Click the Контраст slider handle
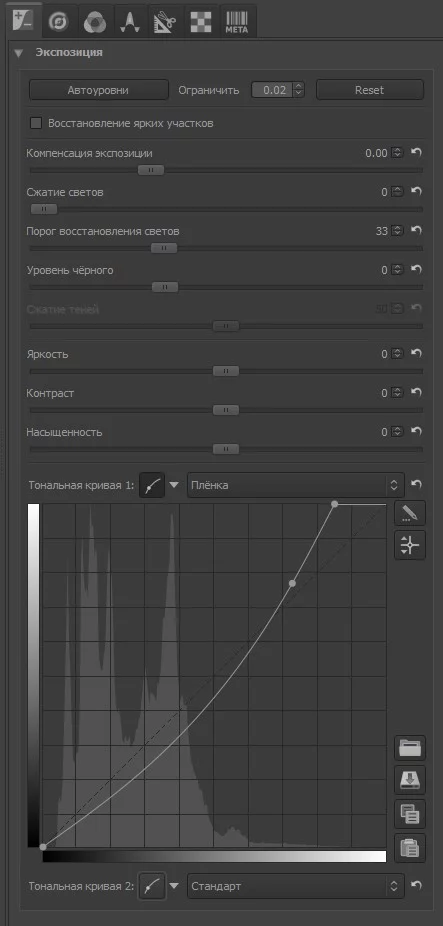This screenshot has height=926, width=443. click(226, 410)
